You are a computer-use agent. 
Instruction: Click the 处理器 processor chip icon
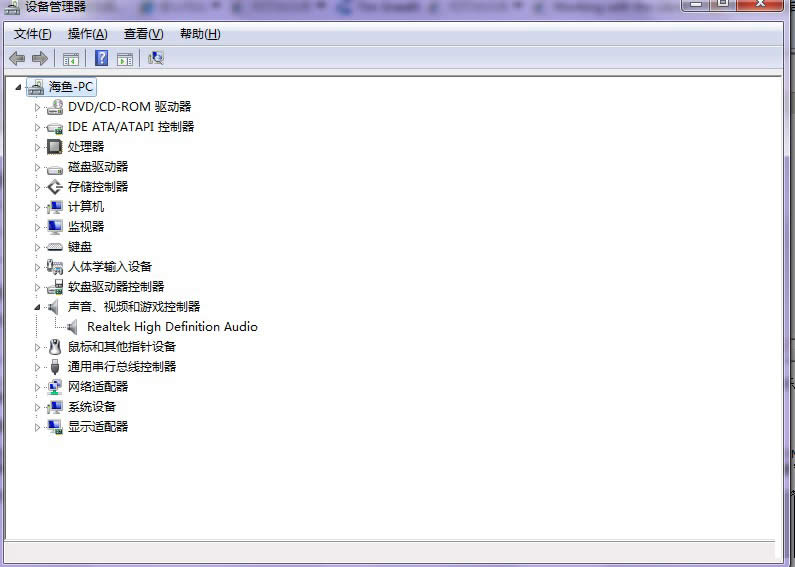(x=55, y=147)
